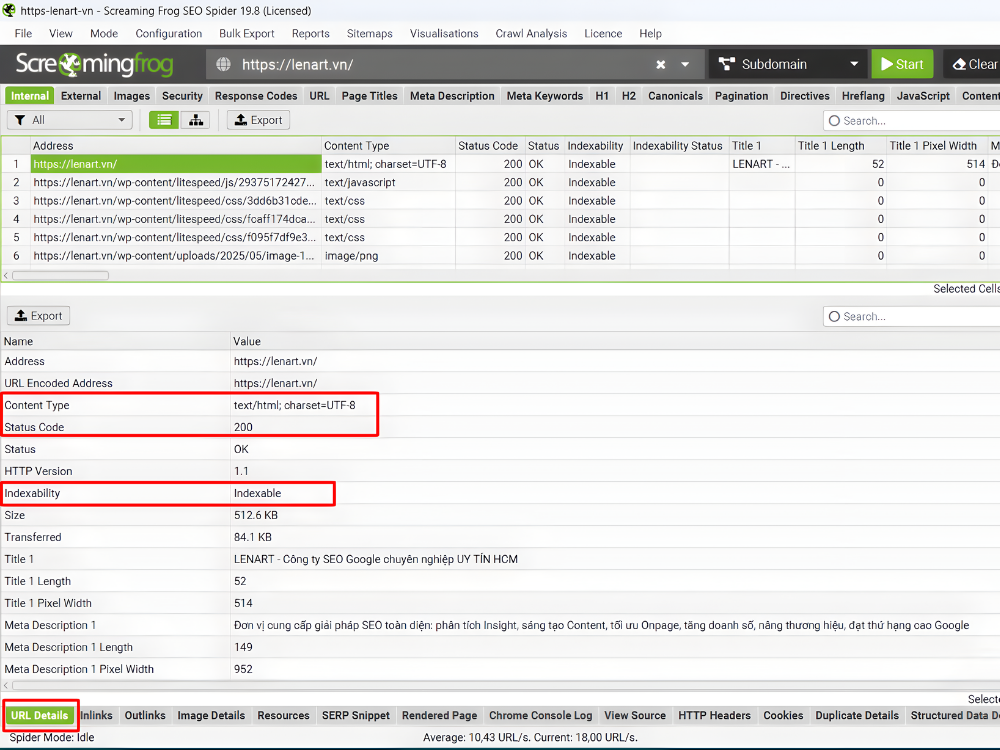
Task: Switch to the Response Codes tab
Action: tap(256, 96)
